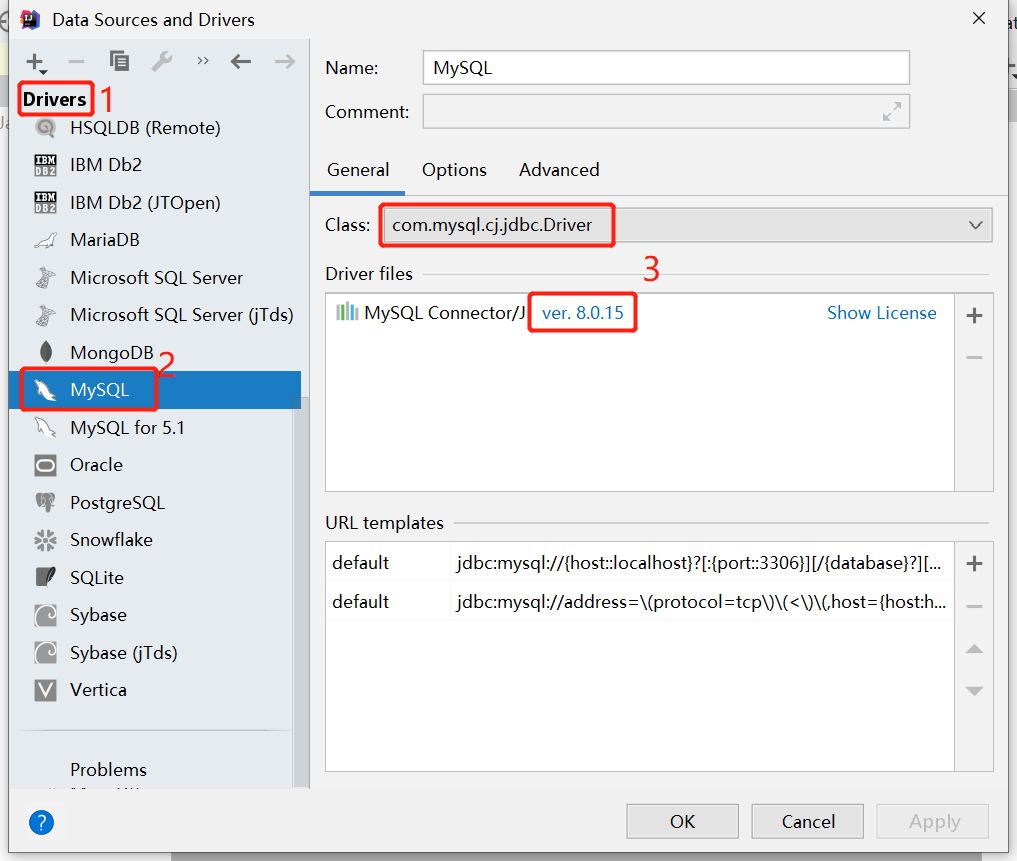The image size is (1017, 861).
Task: Expand the more toolbar actions chevrons
Action: [203, 61]
